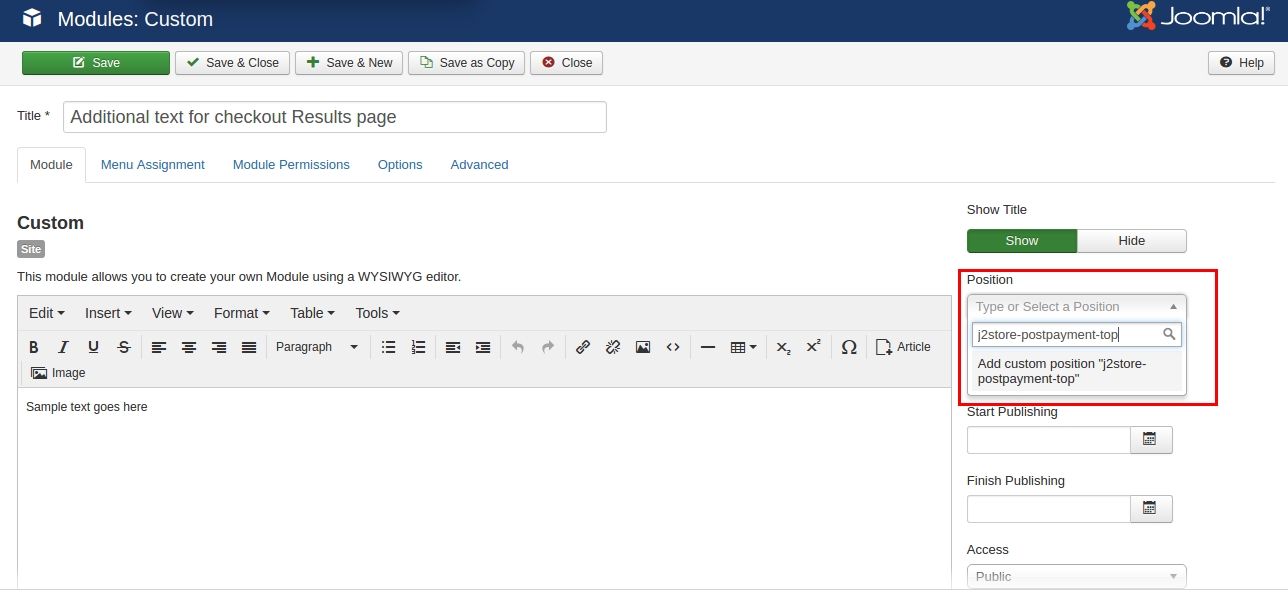Click into the Title input field
The width and height of the screenshot is (1288, 590).
[x=334, y=117]
